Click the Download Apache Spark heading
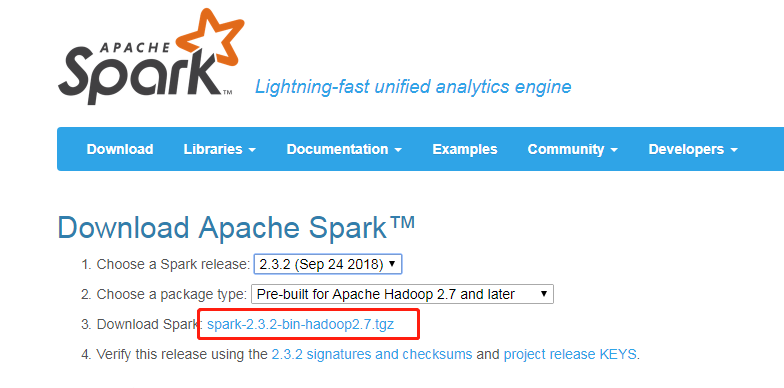Screen dimensions: 784x388 point(236,228)
